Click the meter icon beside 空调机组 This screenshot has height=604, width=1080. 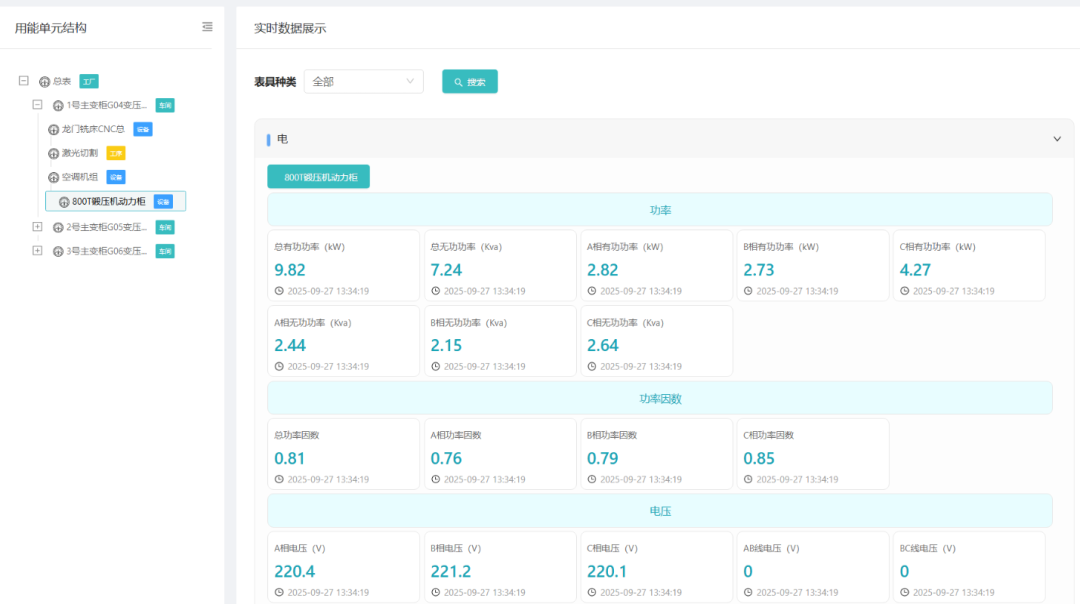click(54, 178)
